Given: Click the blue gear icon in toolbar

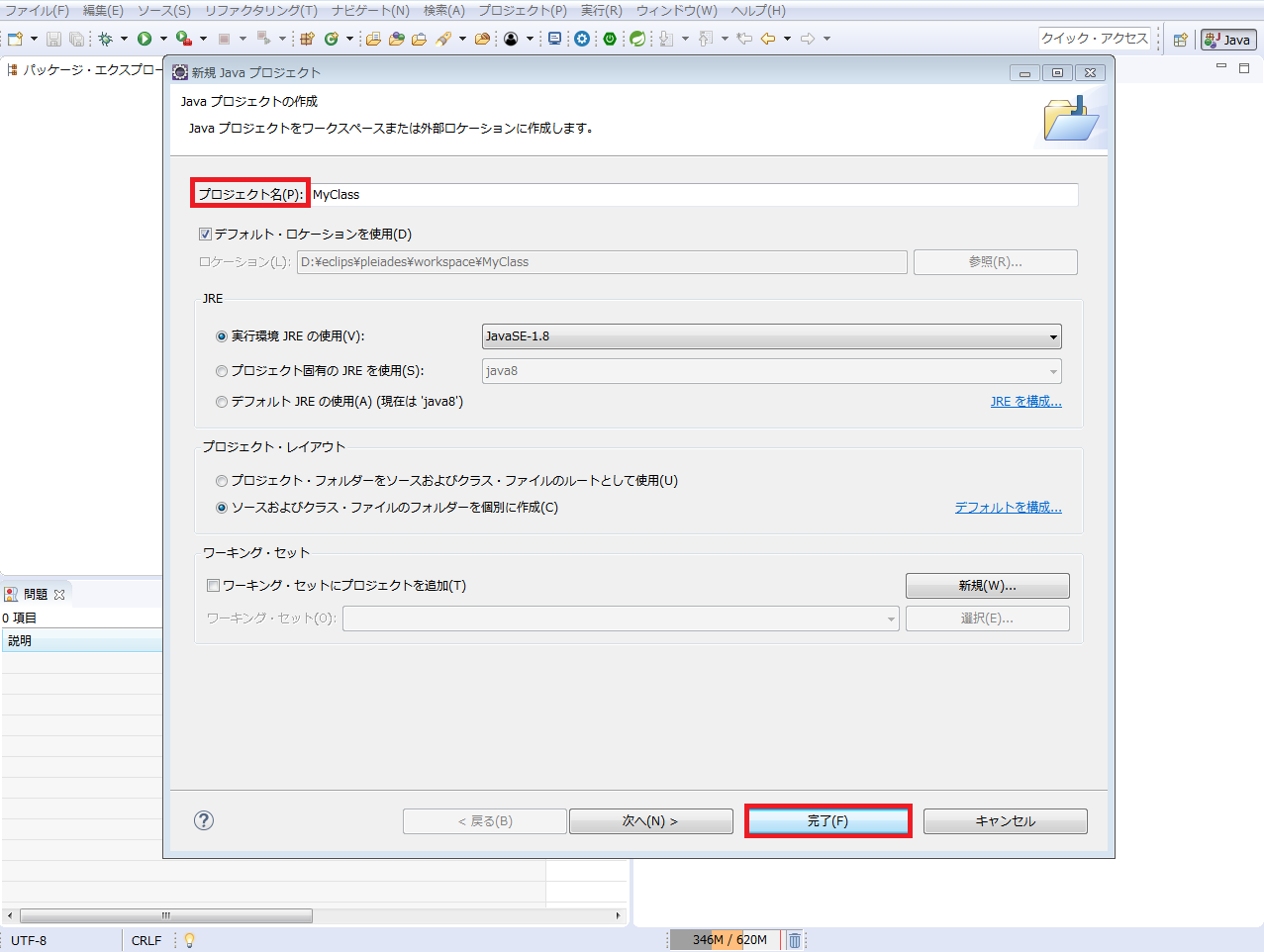Looking at the screenshot, I should click(x=582, y=39).
